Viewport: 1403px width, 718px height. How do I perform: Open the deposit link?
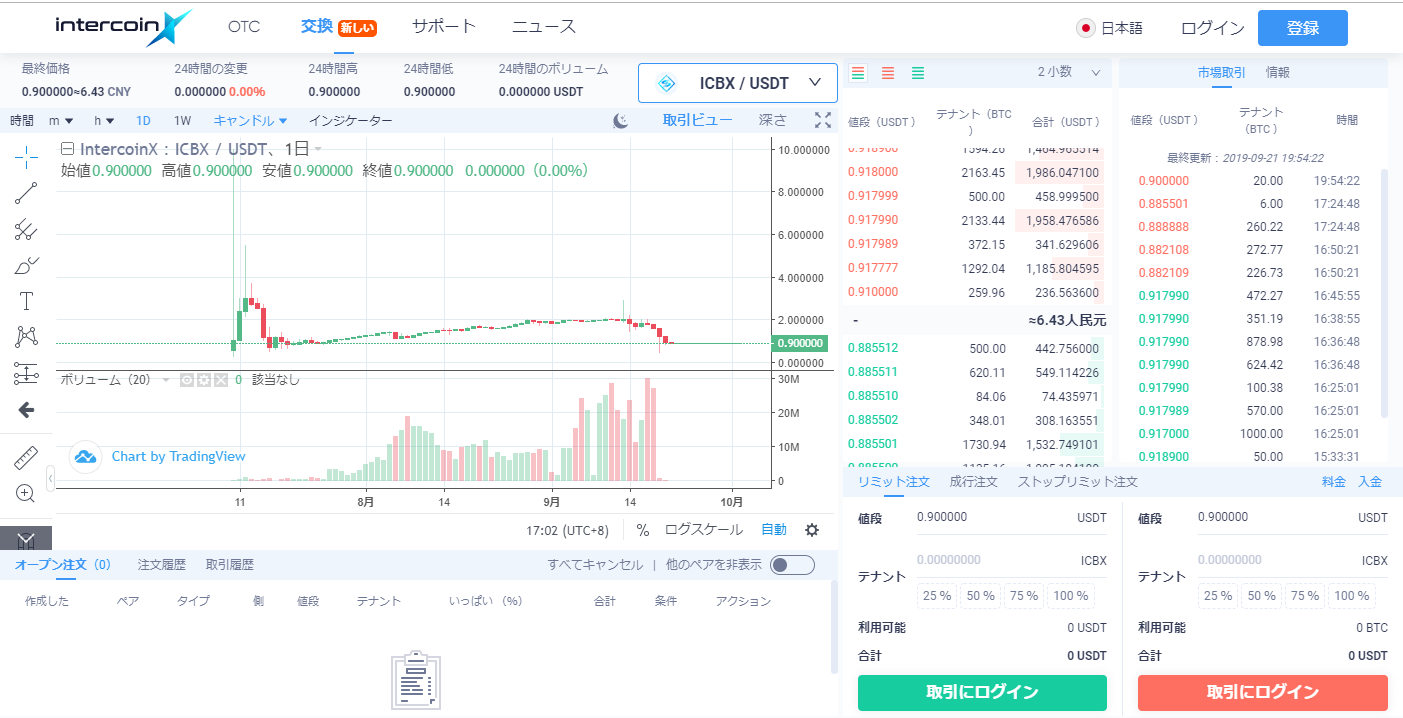[x=1369, y=482]
